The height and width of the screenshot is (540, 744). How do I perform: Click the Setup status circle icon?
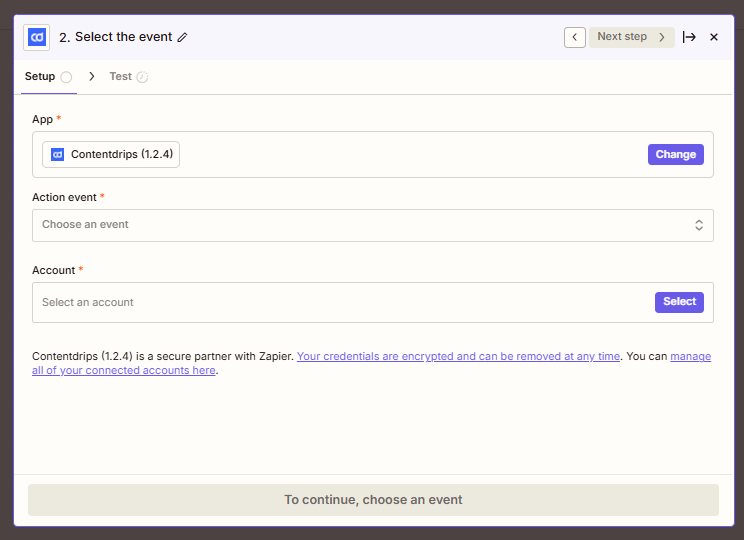[66, 77]
